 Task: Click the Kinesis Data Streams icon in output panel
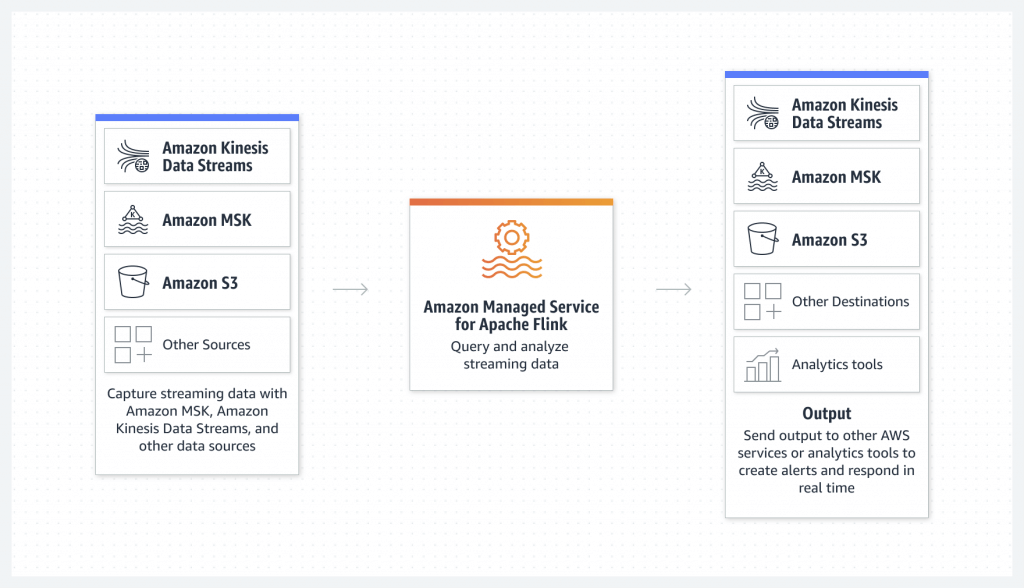point(763,113)
